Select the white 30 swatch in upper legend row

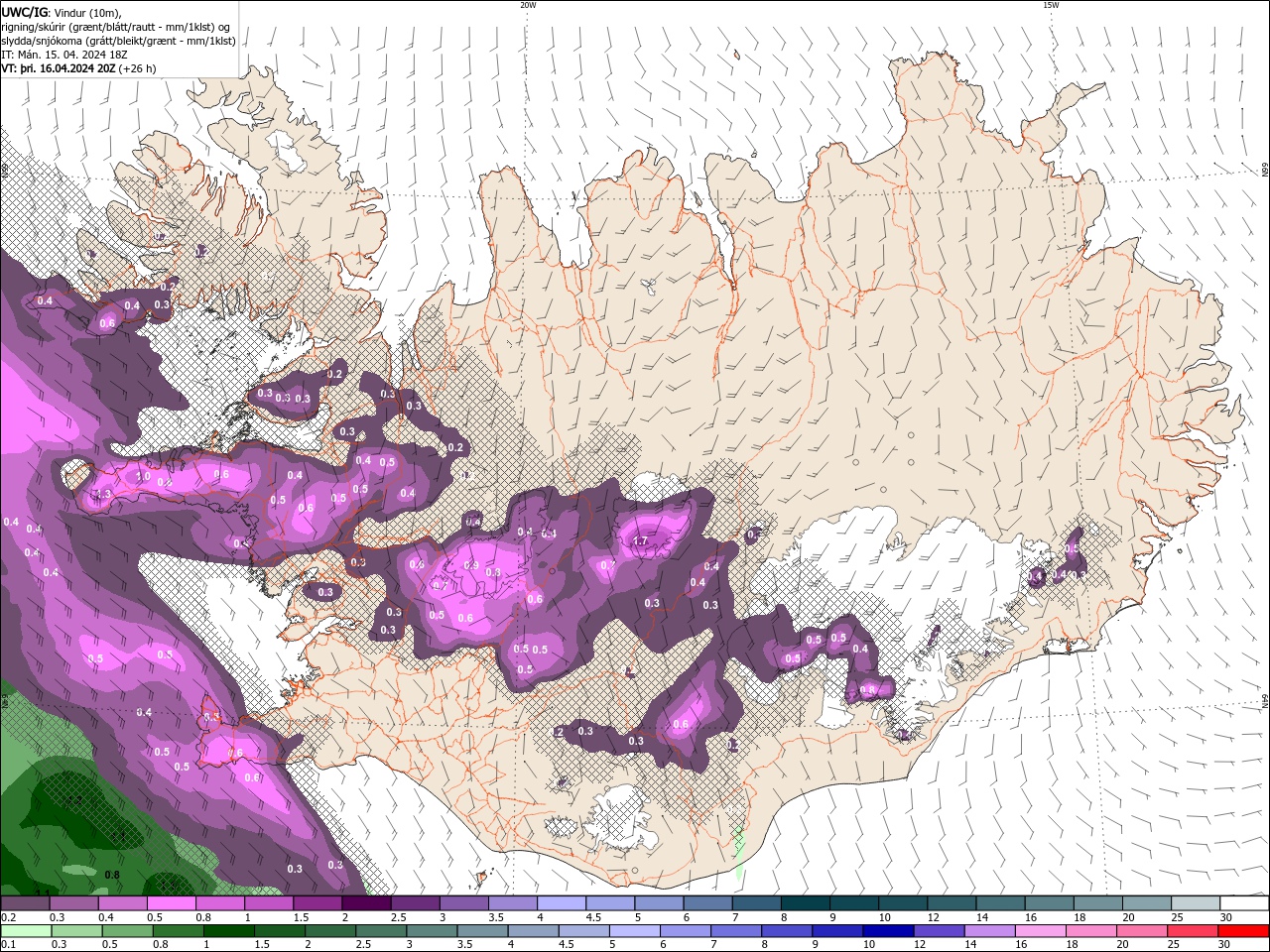pyautogui.click(x=1245, y=903)
